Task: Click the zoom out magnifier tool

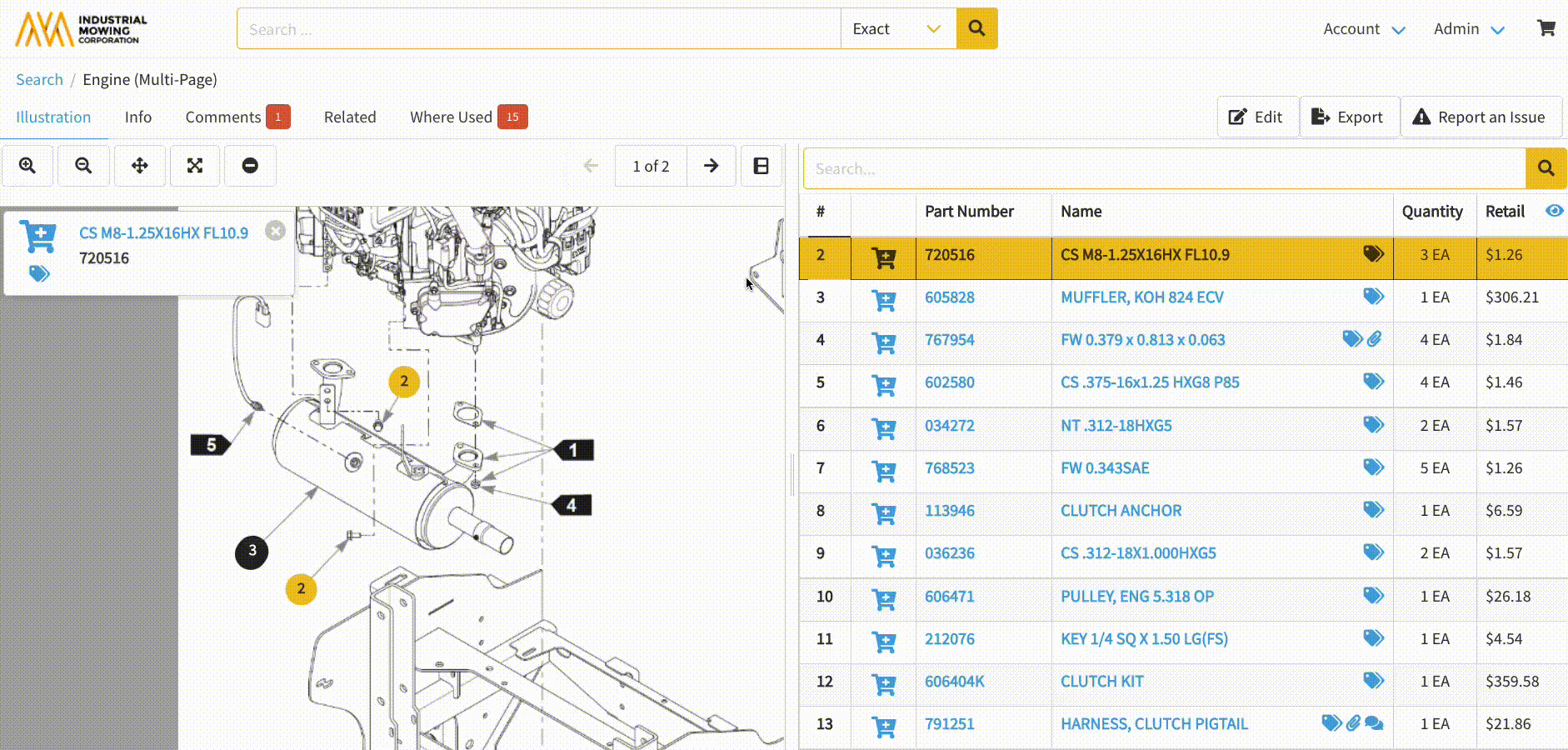Action: pos(83,166)
